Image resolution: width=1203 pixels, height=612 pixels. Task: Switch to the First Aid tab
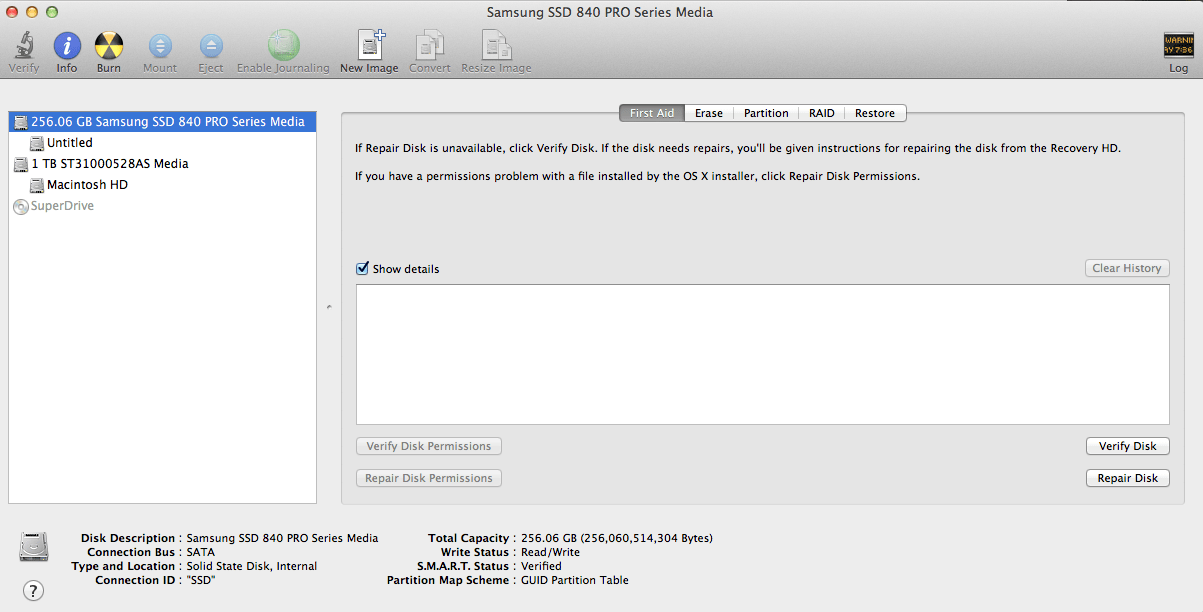pyautogui.click(x=652, y=113)
